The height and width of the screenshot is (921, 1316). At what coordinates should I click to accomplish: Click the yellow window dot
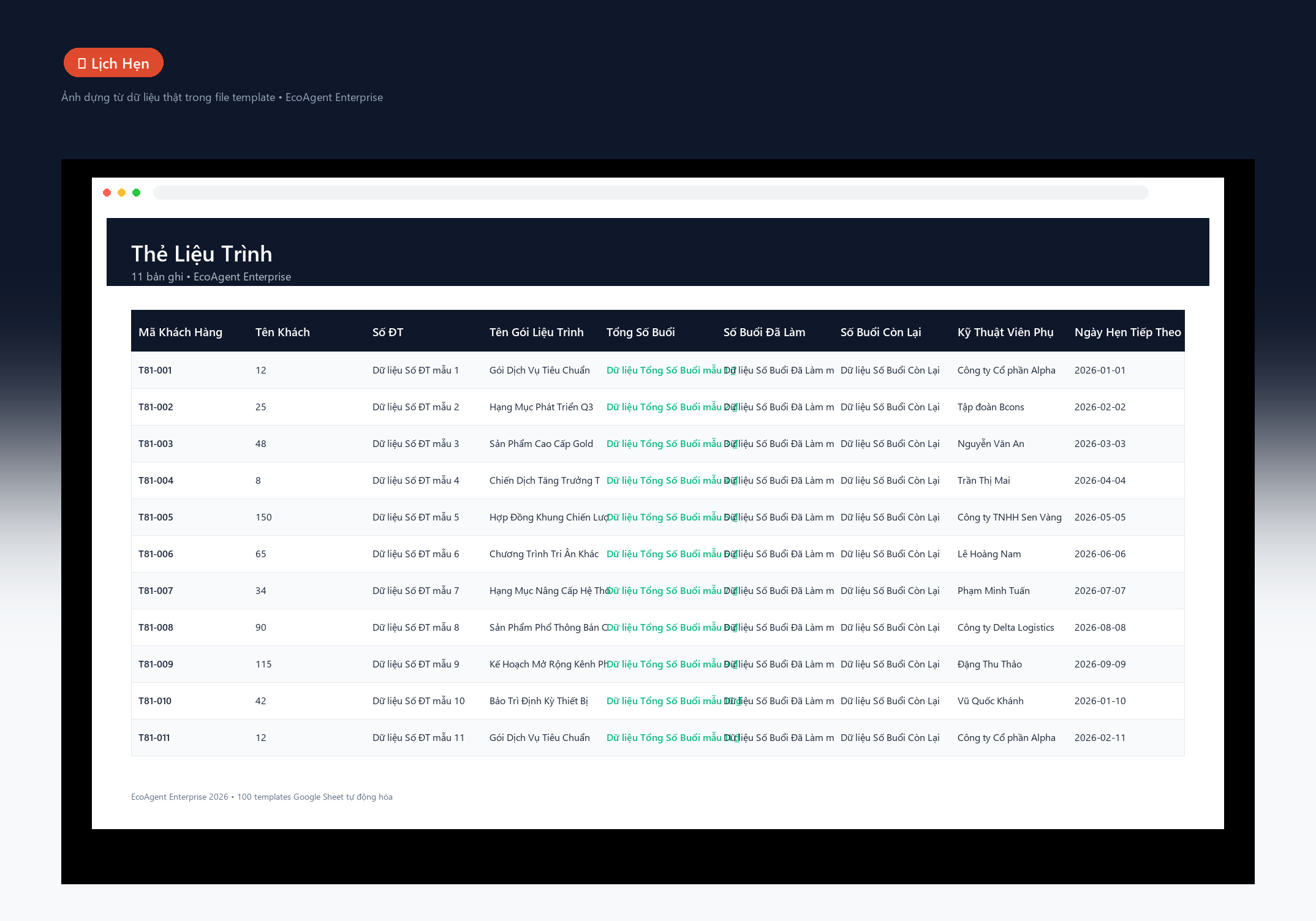tap(122, 193)
